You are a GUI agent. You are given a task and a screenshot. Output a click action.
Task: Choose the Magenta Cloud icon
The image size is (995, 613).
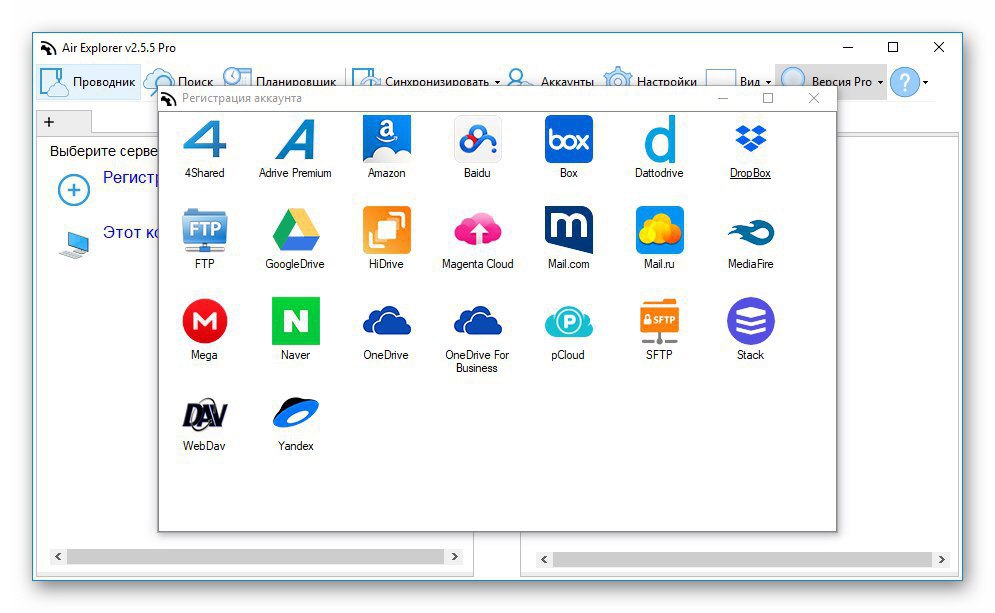coord(477,229)
